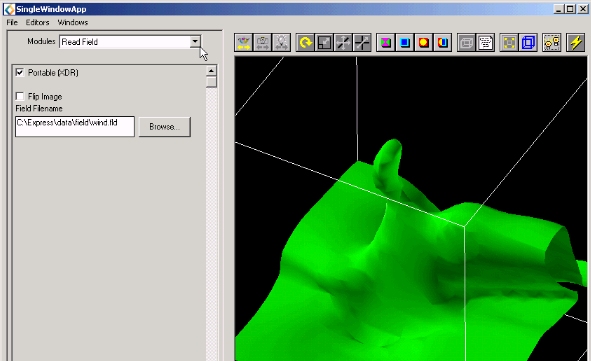Click the text document panel icon

485,42
